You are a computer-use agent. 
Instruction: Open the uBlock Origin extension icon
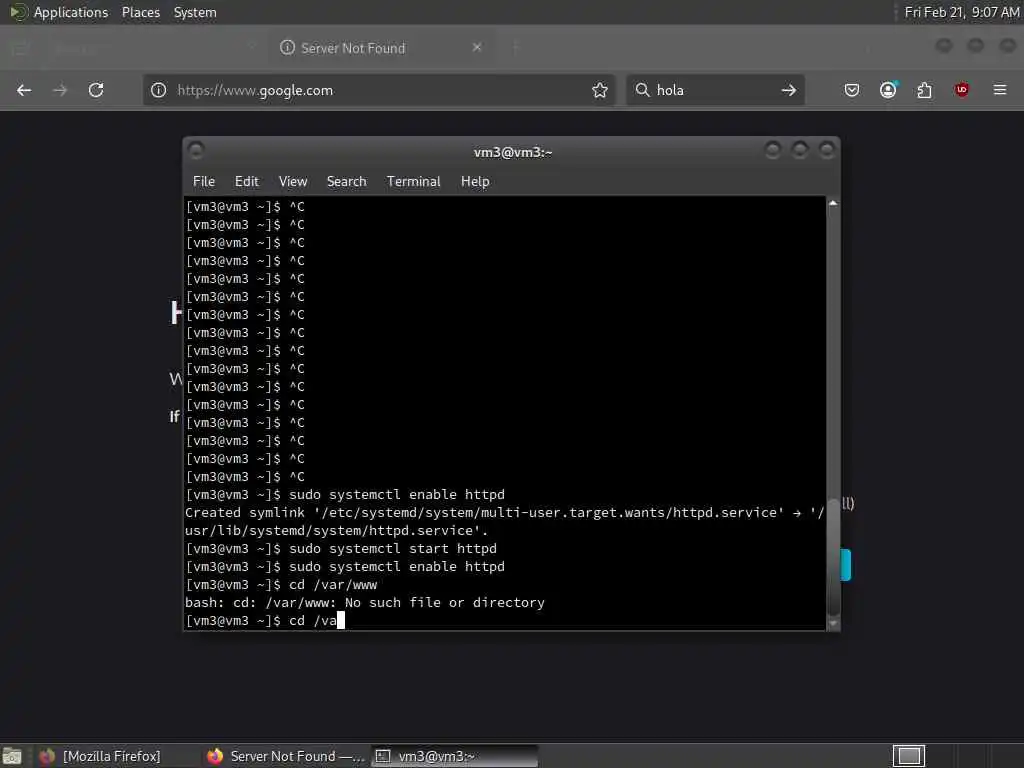(x=961, y=90)
